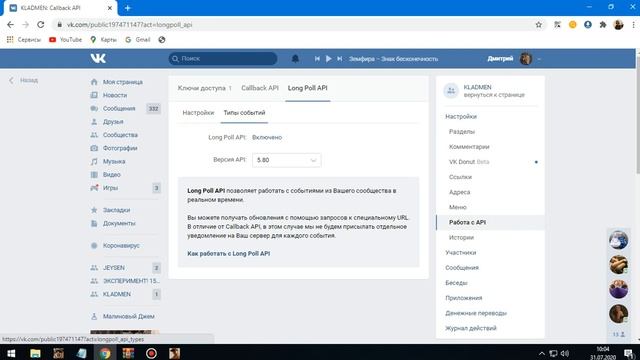Screen dimensions: 640x360
Task: Click the VK logo icon
Action: [x=98, y=58]
